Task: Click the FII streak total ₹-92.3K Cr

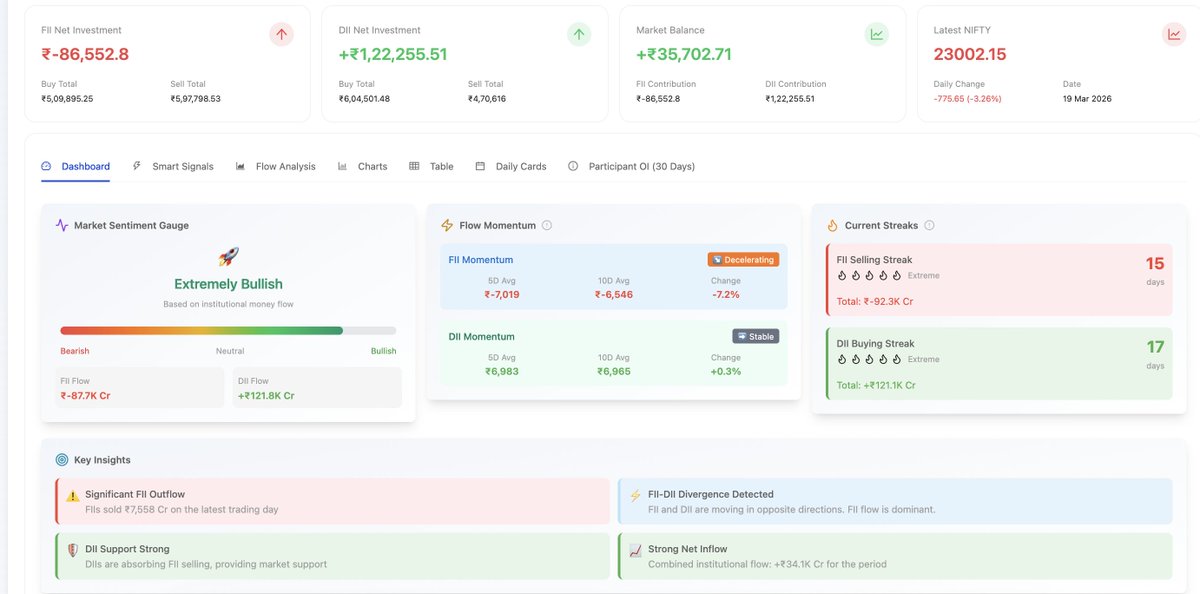Action: tap(875, 300)
